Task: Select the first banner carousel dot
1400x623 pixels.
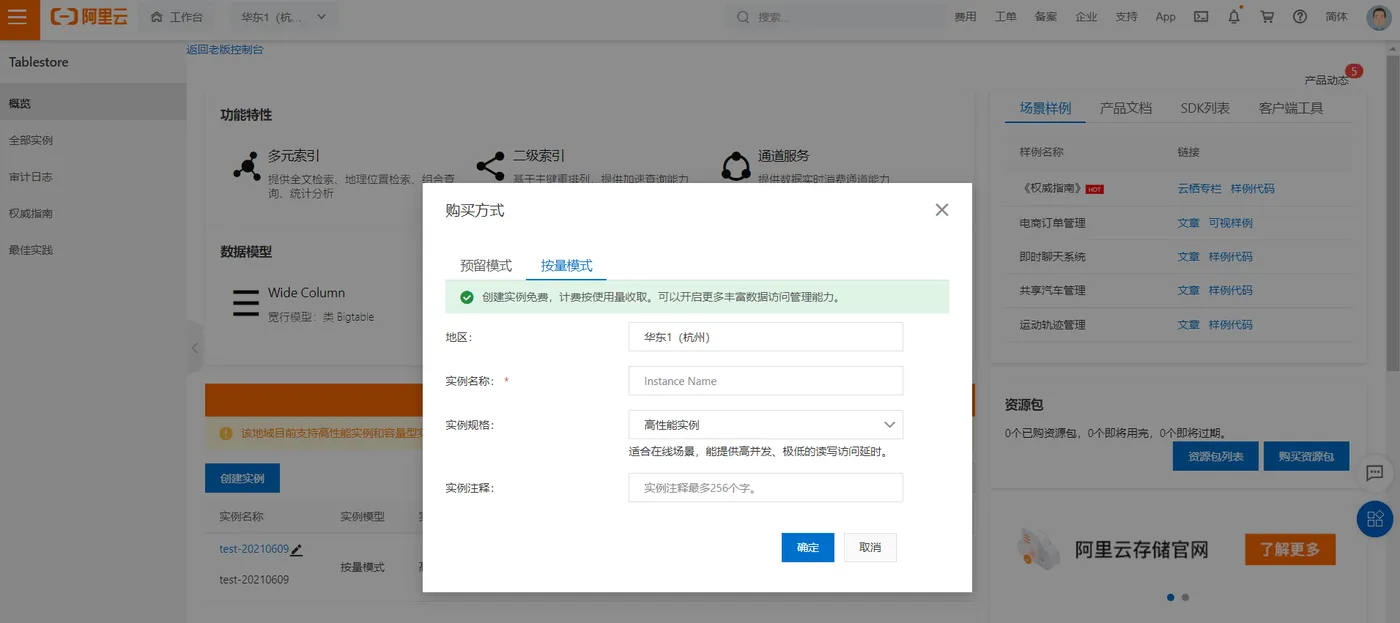Action: click(x=1171, y=597)
